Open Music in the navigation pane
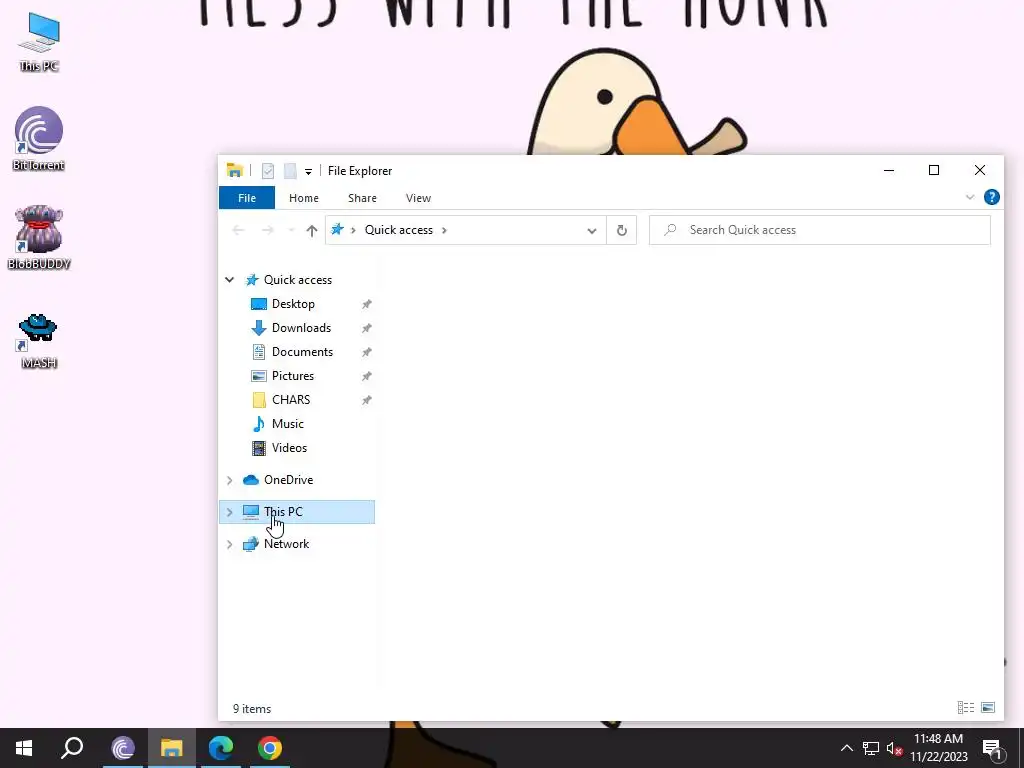This screenshot has height=768, width=1024. pos(287,424)
